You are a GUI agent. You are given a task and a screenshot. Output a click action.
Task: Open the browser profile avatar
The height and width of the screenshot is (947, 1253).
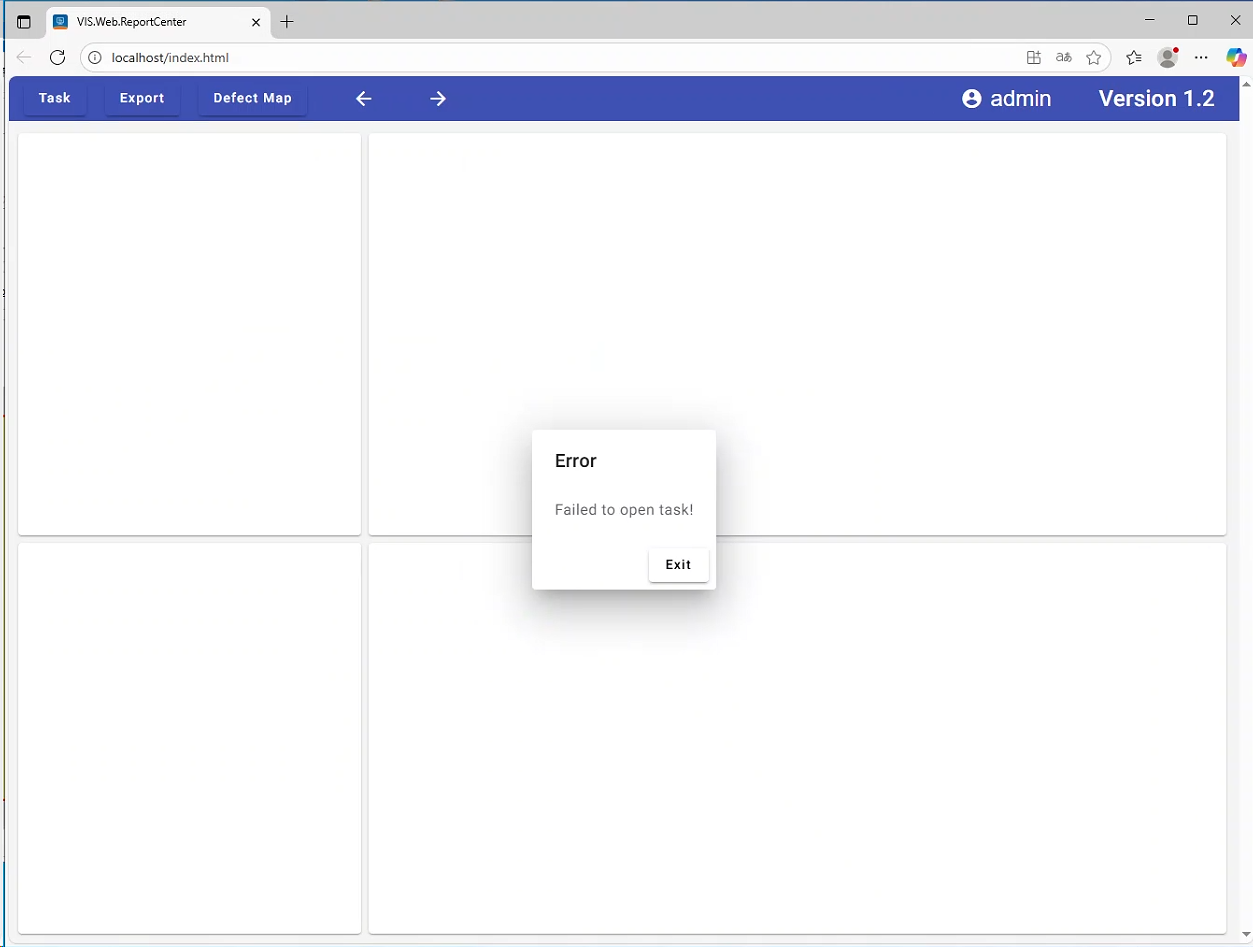pyautogui.click(x=1167, y=57)
